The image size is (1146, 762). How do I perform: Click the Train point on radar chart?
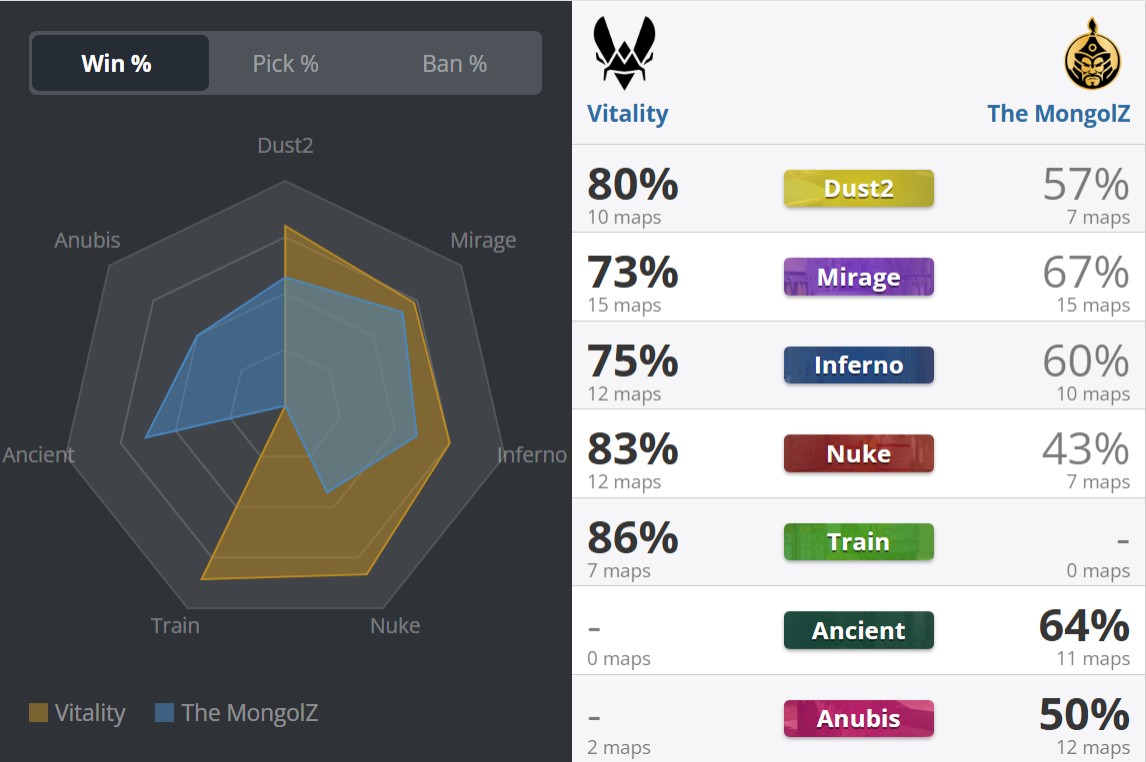[202, 579]
